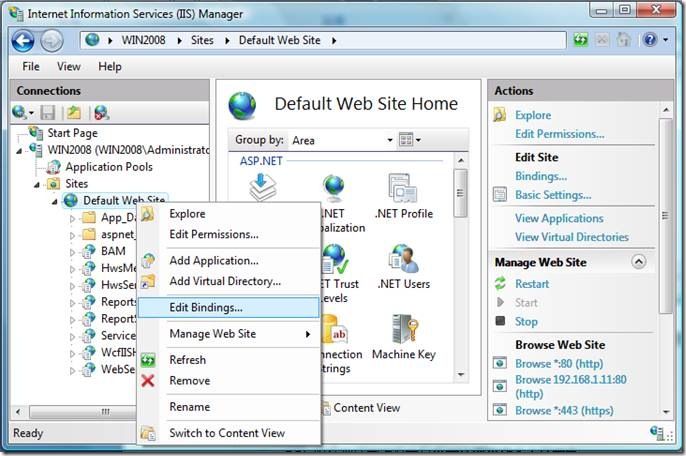Choose Switch to Content View in context menu
This screenshot has width=686, height=456.
[x=228, y=433]
